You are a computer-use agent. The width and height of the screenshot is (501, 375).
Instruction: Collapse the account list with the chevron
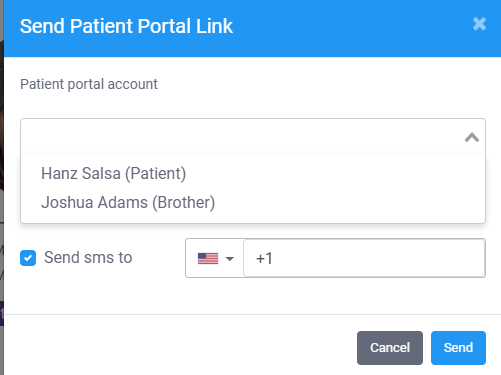pos(472,137)
